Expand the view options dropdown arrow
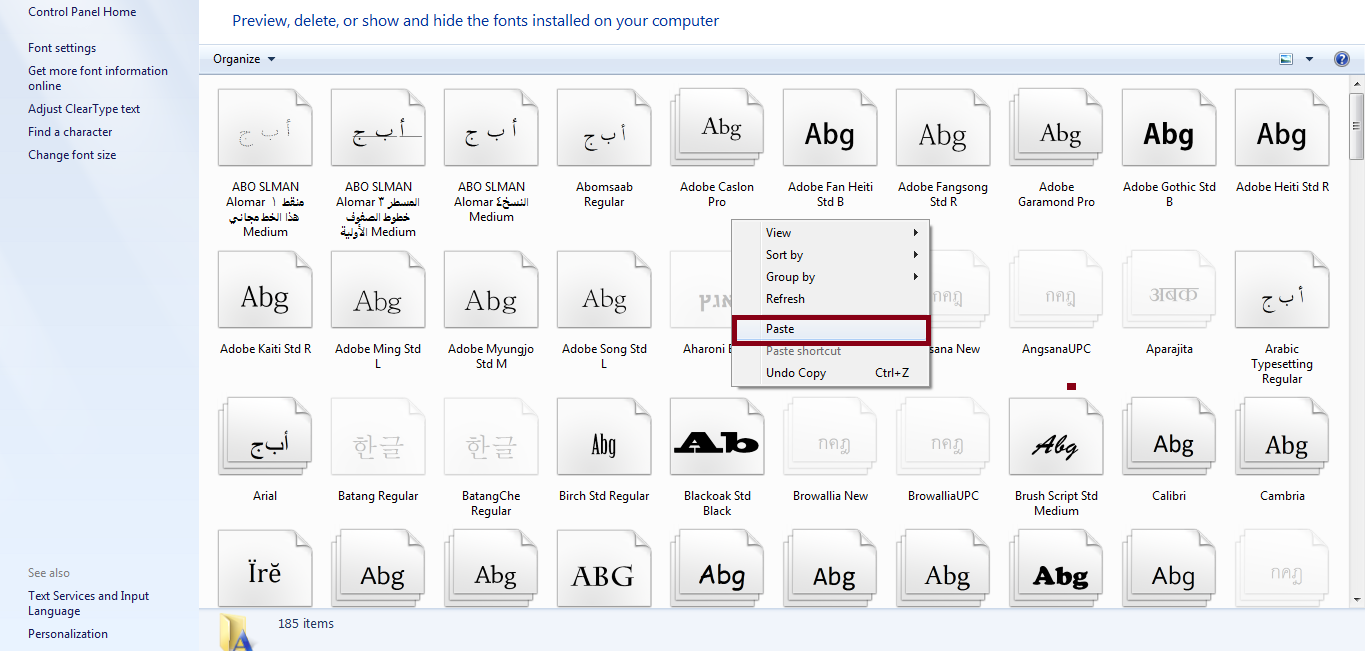Image resolution: width=1365 pixels, height=651 pixels. (x=1309, y=59)
